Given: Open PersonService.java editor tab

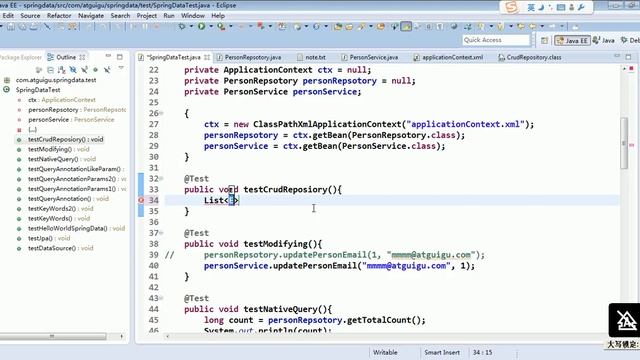Looking at the screenshot, I should pos(369,58).
